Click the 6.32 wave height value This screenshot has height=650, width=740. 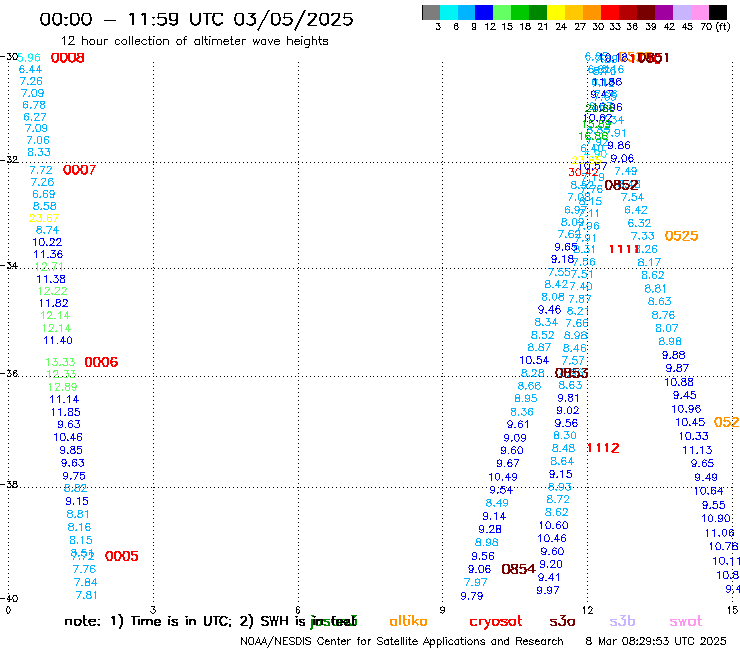(639, 223)
